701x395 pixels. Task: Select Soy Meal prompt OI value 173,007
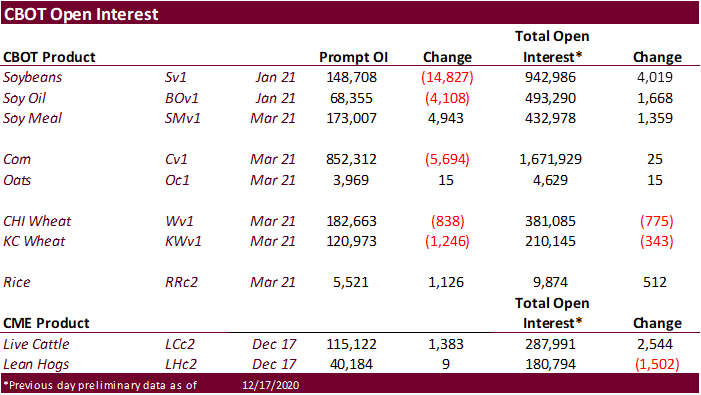point(351,118)
